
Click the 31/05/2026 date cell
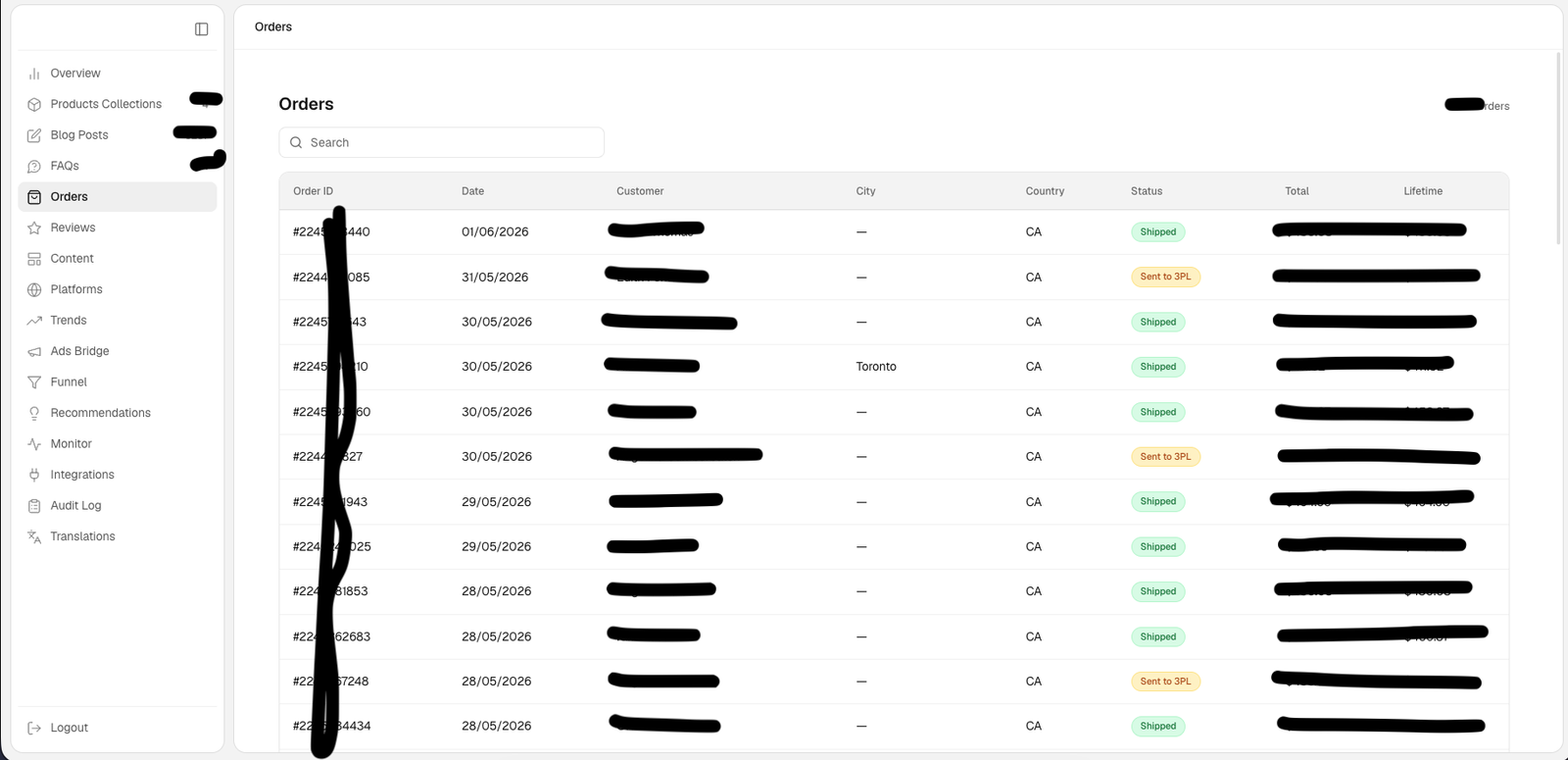495,278
